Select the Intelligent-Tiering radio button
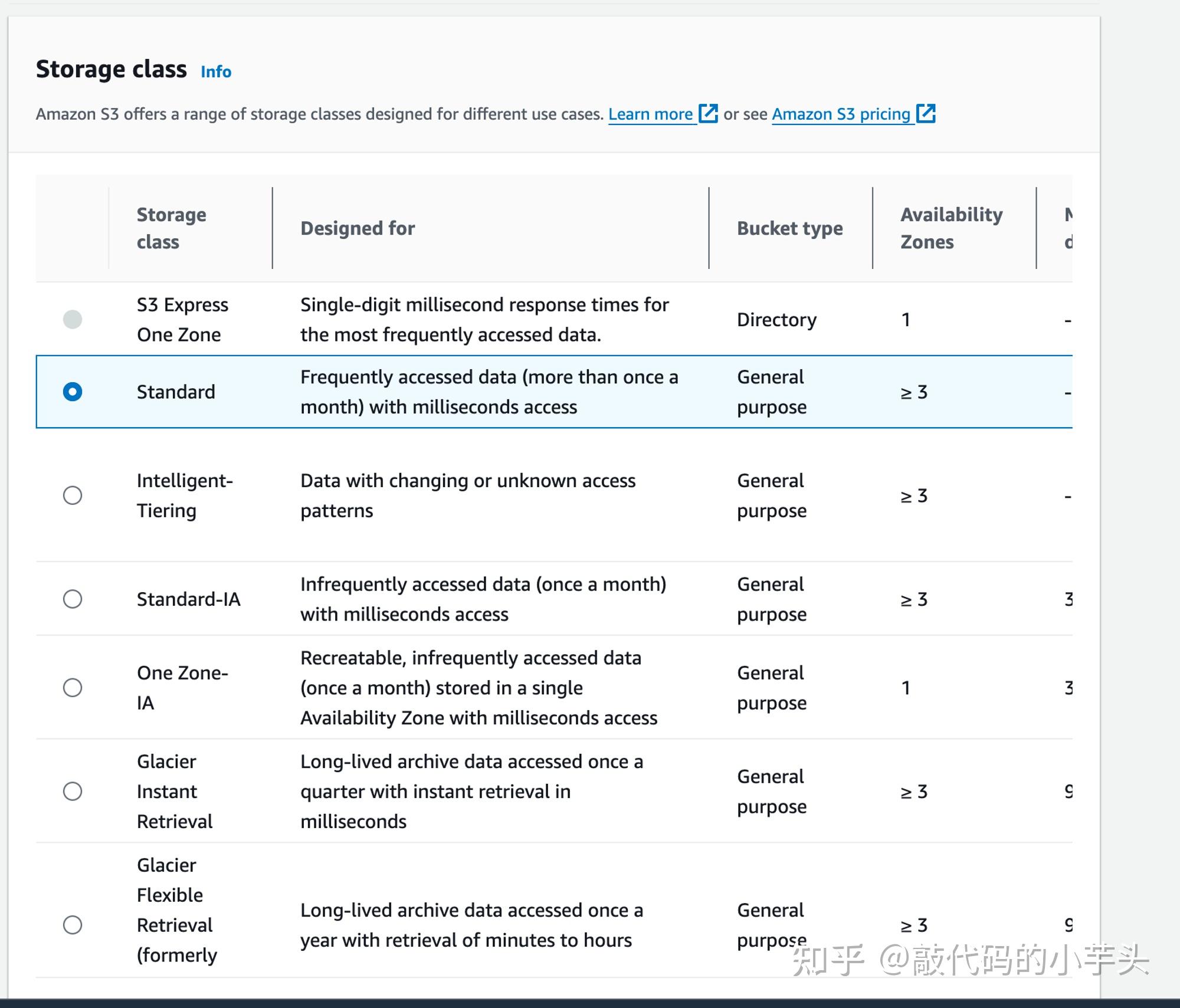This screenshot has height=1008, width=1180. coord(73,495)
